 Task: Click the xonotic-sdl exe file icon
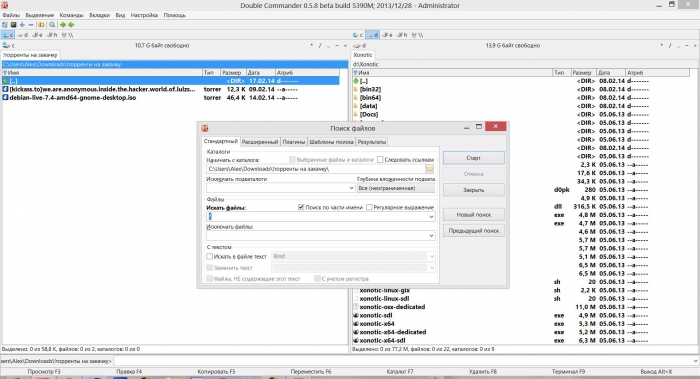pyautogui.click(x=356, y=316)
